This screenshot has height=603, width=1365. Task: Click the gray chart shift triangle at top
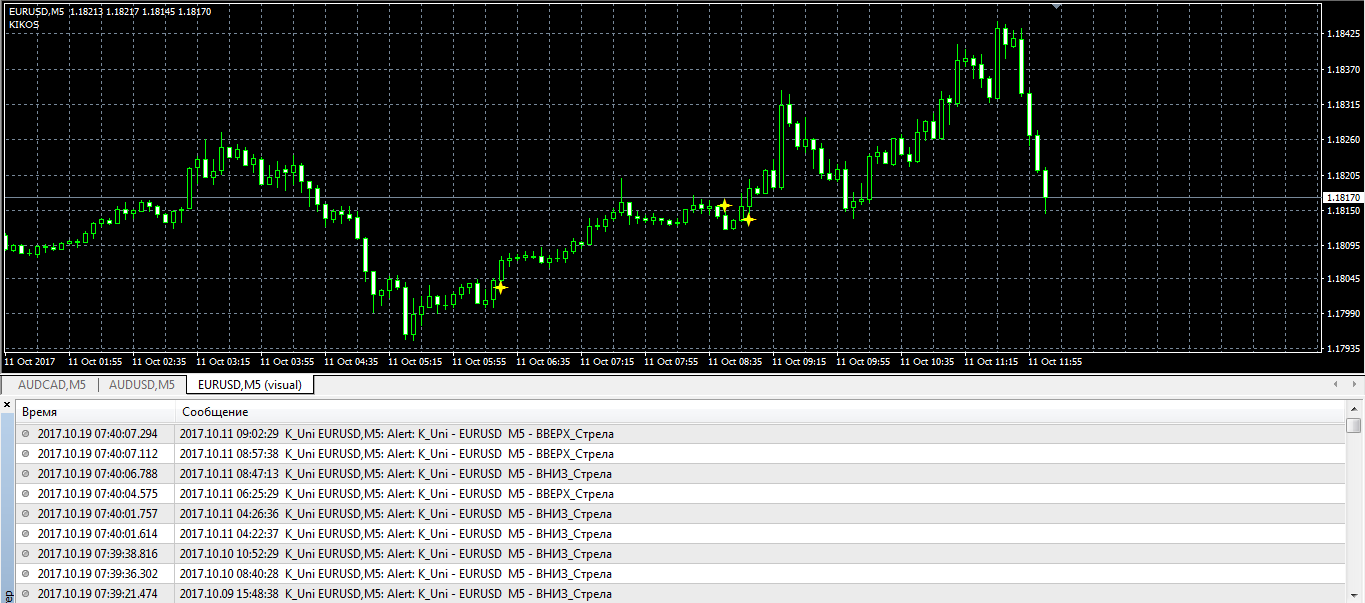tap(1057, 6)
